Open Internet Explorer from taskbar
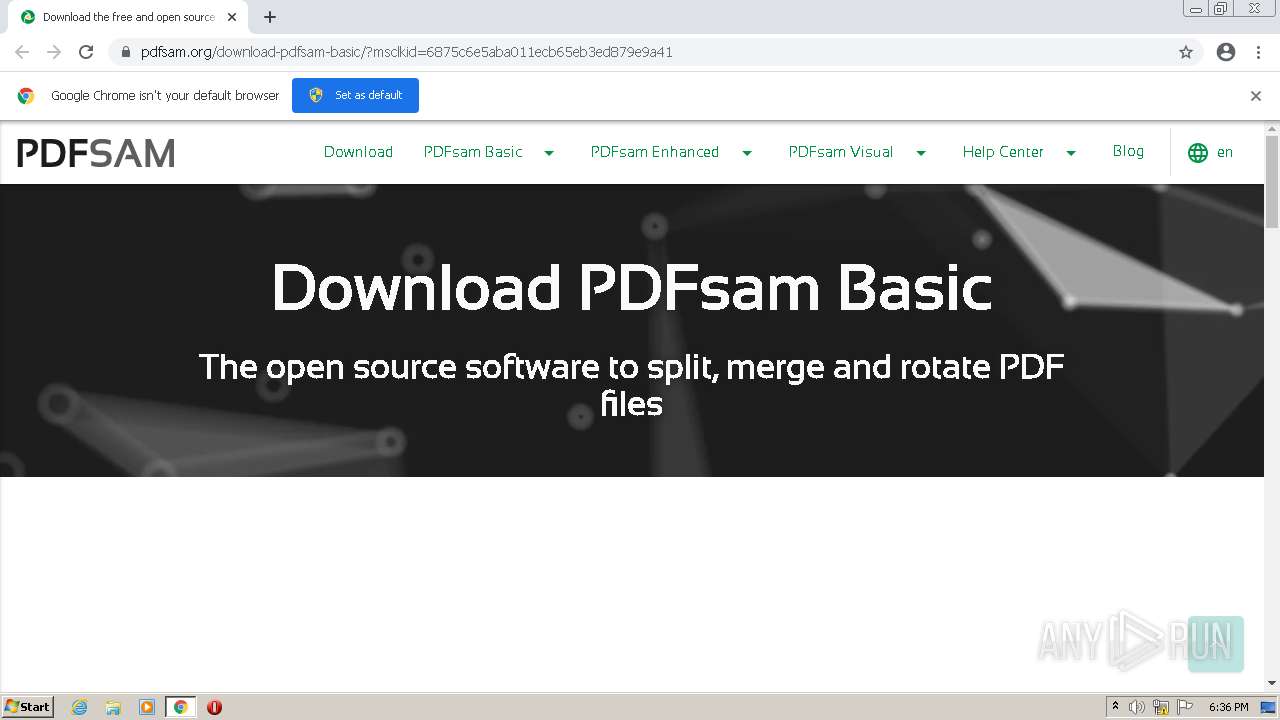This screenshot has width=1280, height=720. (80, 707)
